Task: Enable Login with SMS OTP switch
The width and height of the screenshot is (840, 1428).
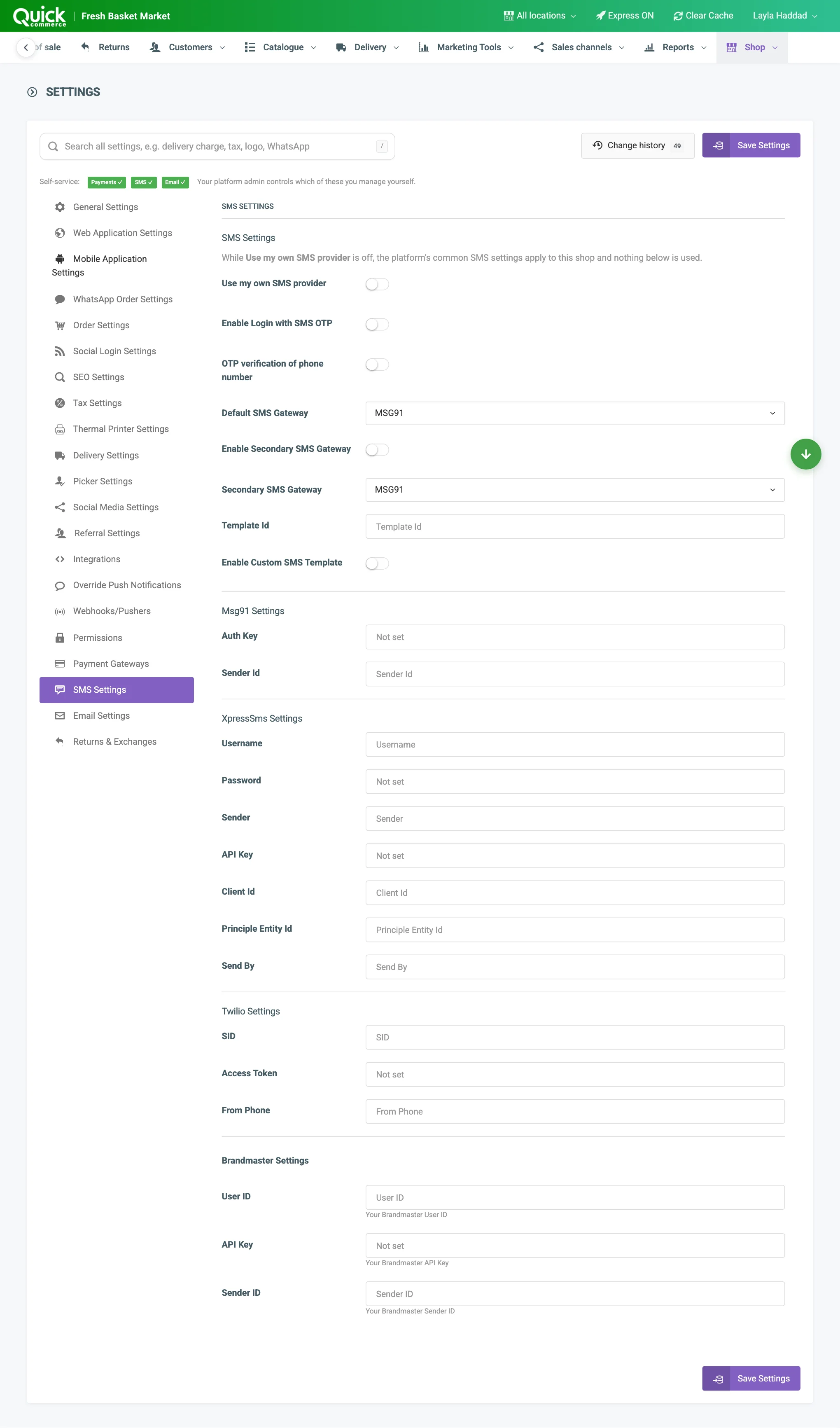Action: (377, 324)
